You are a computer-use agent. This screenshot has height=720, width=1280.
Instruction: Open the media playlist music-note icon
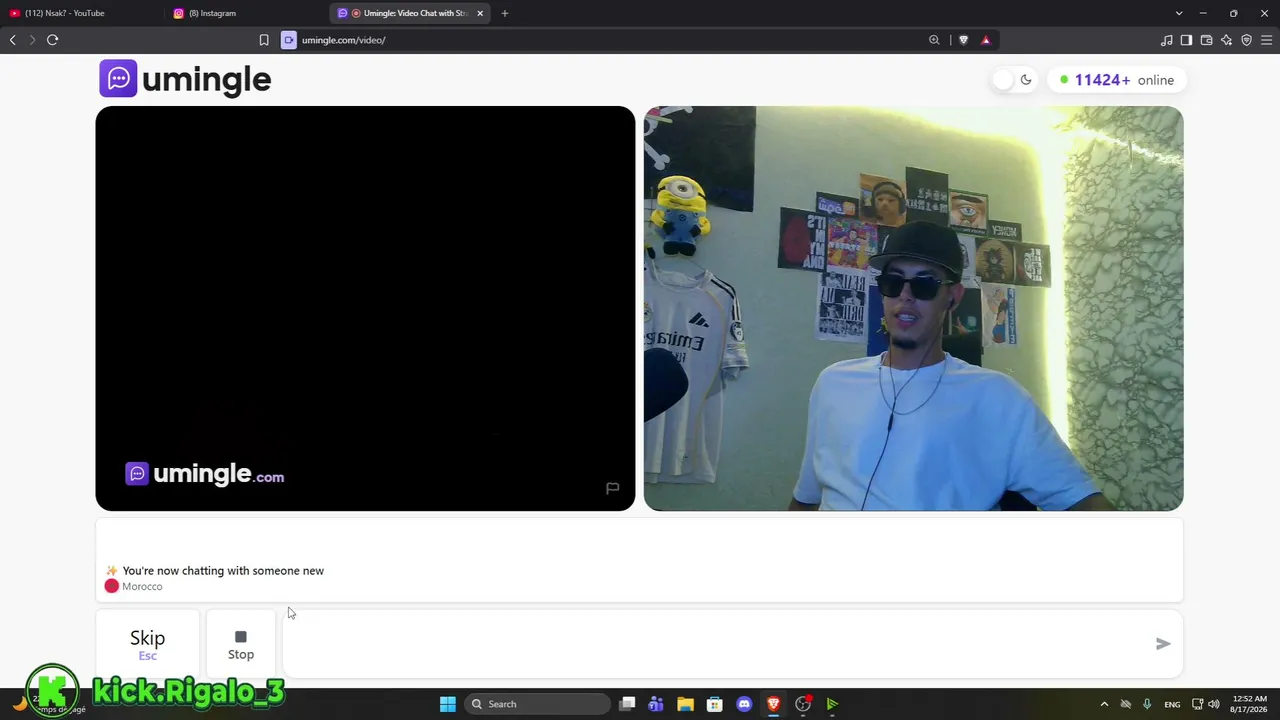(x=1167, y=40)
